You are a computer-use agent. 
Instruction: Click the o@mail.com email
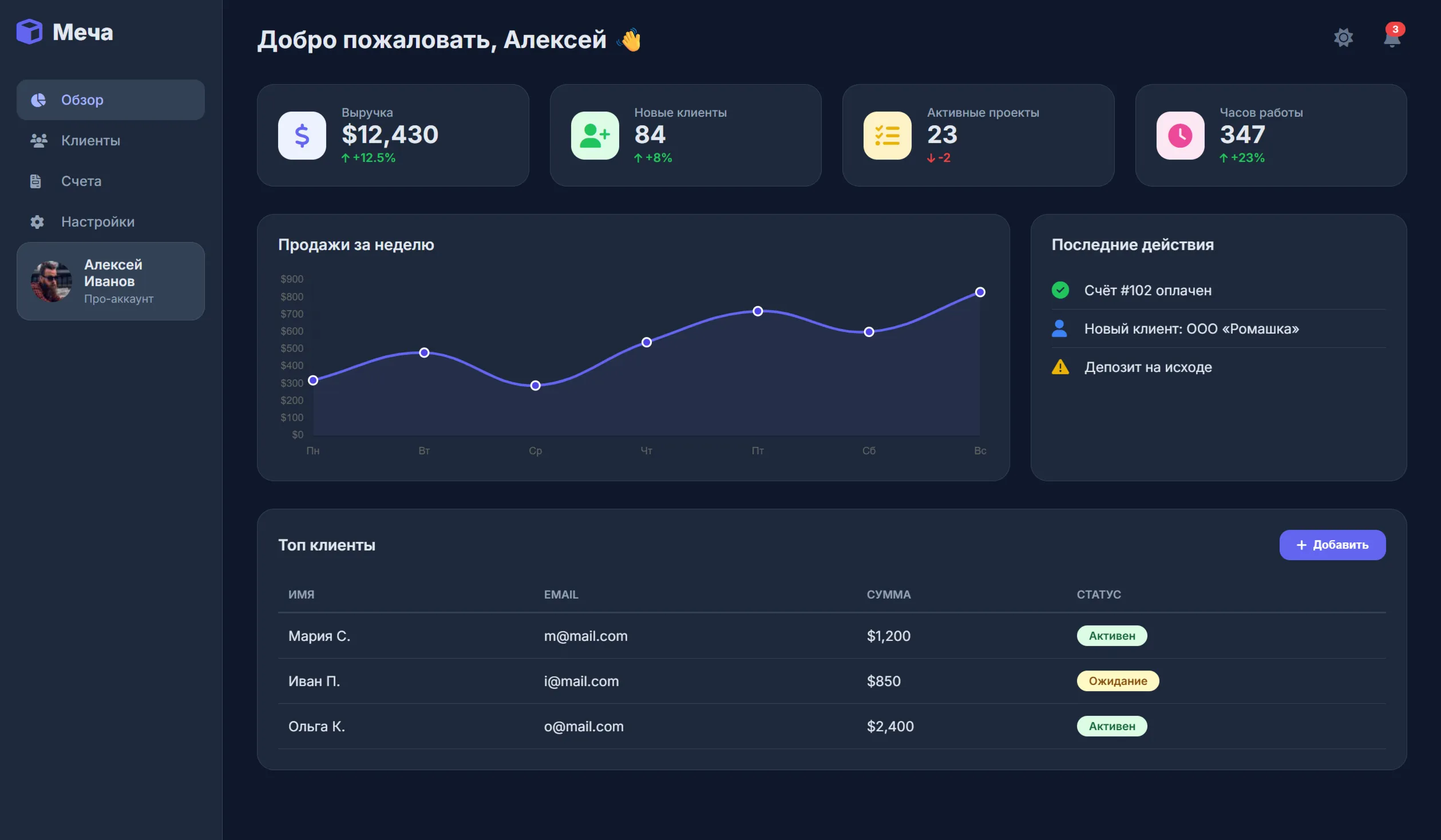[583, 727]
